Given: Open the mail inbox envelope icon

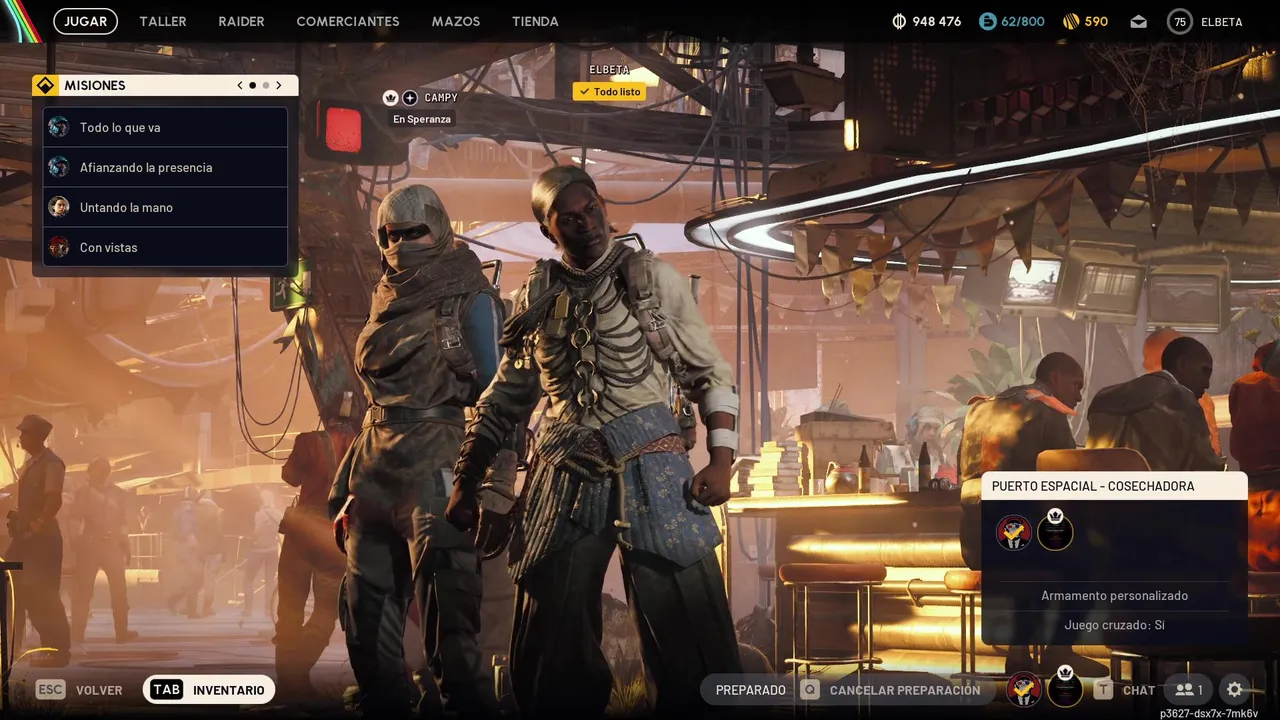Looking at the screenshot, I should pyautogui.click(x=1139, y=21).
